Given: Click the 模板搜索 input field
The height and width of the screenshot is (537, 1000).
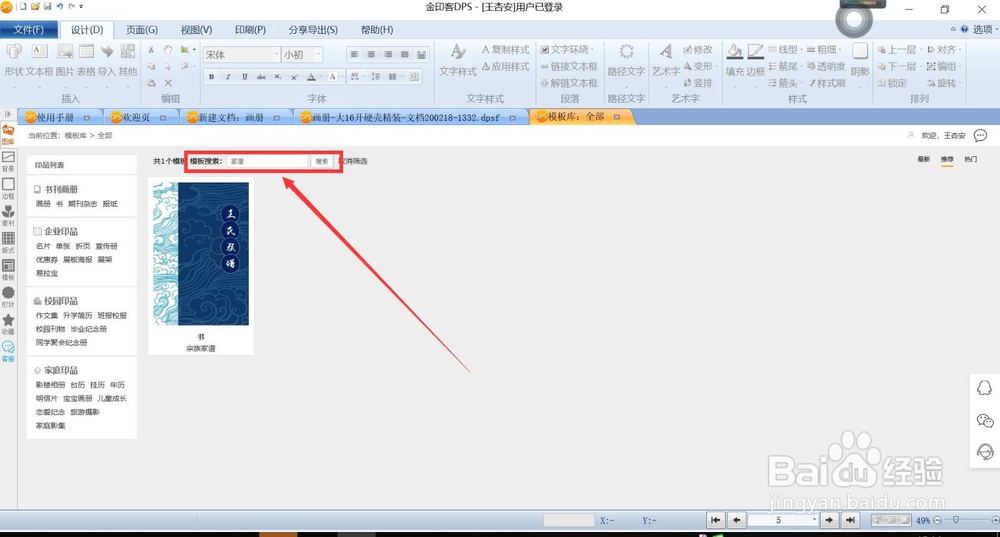Looking at the screenshot, I should tap(268, 161).
